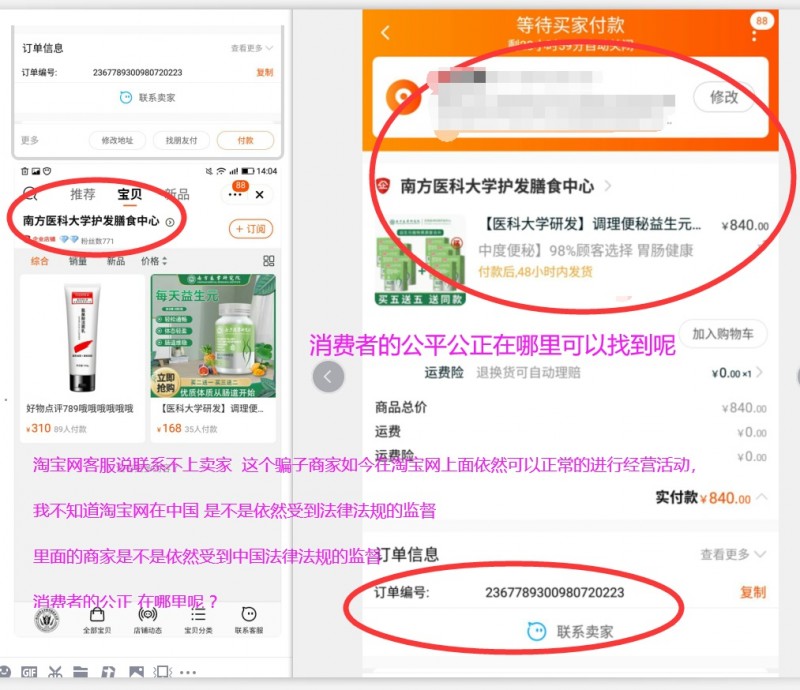Click the folder icon in the bottom toolbar

80,672
